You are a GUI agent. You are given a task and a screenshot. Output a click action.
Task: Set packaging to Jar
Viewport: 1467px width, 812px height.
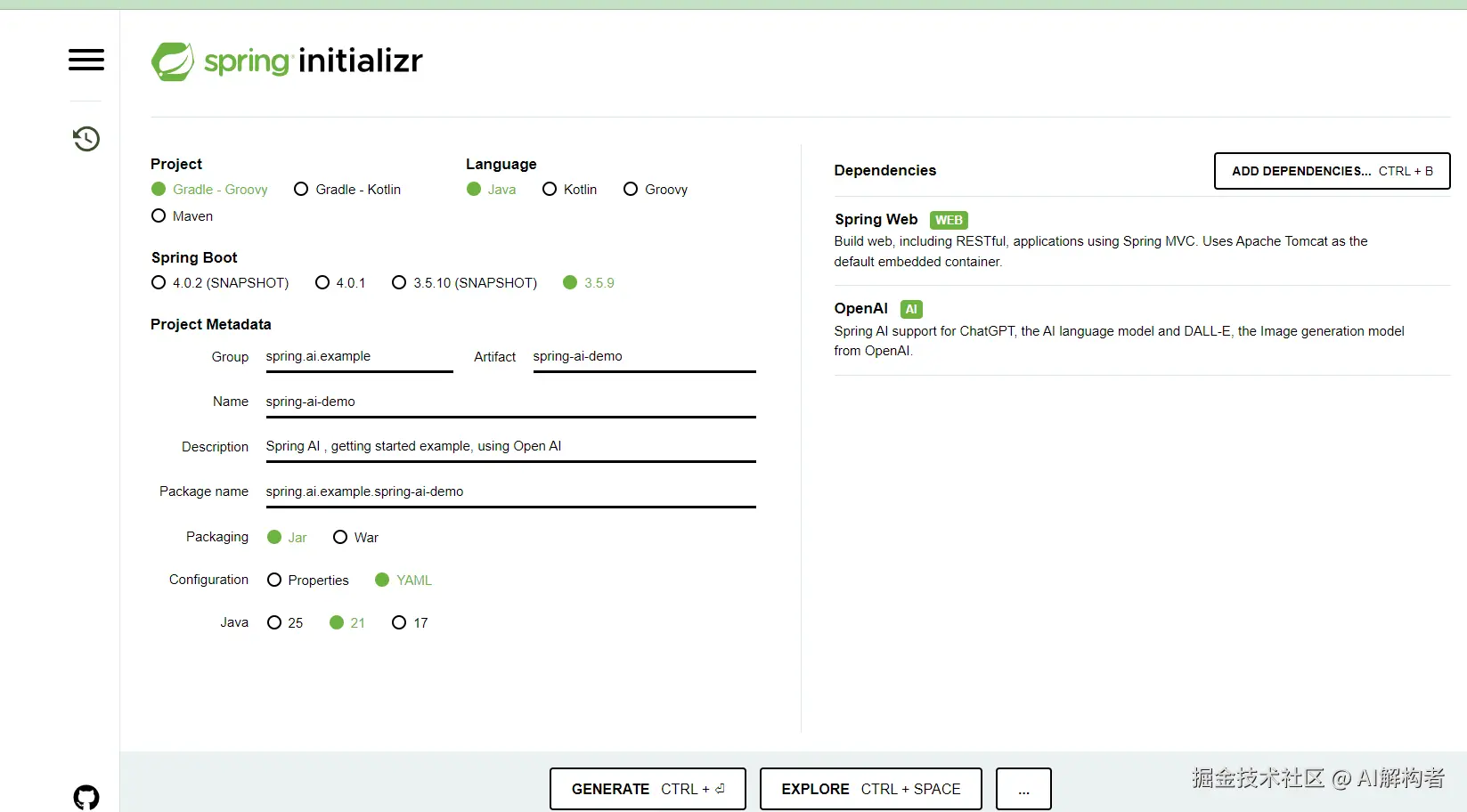tap(287, 538)
